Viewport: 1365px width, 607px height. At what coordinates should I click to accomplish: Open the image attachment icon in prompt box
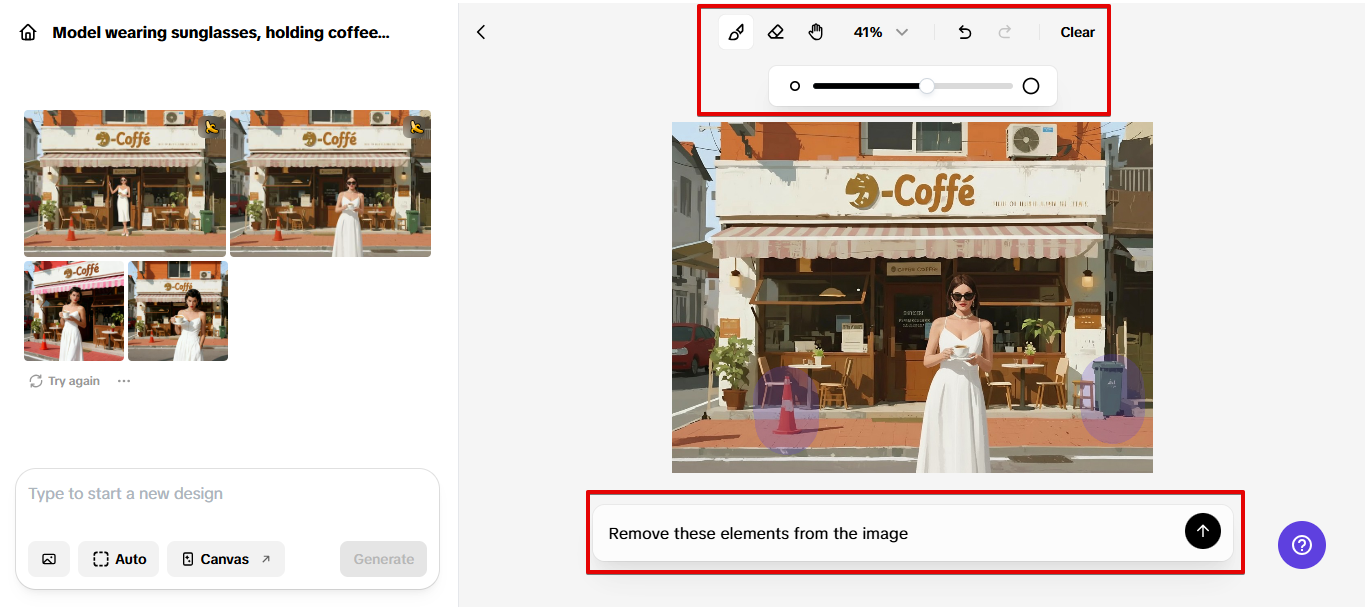click(x=48, y=559)
